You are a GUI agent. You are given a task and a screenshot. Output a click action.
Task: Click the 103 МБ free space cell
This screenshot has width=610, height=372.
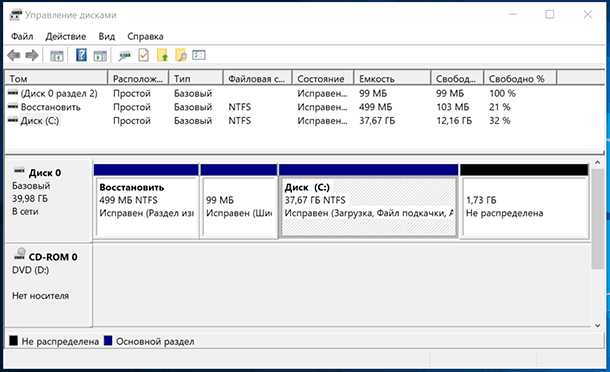[452, 107]
